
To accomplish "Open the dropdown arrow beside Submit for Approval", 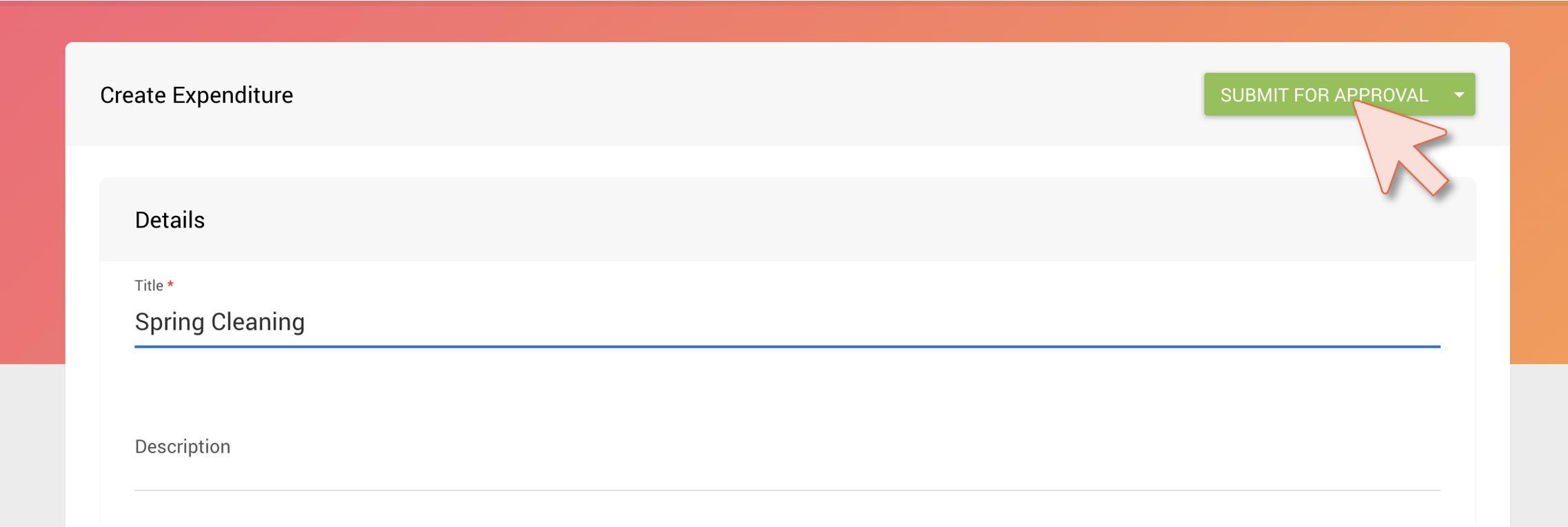I will (x=1459, y=95).
